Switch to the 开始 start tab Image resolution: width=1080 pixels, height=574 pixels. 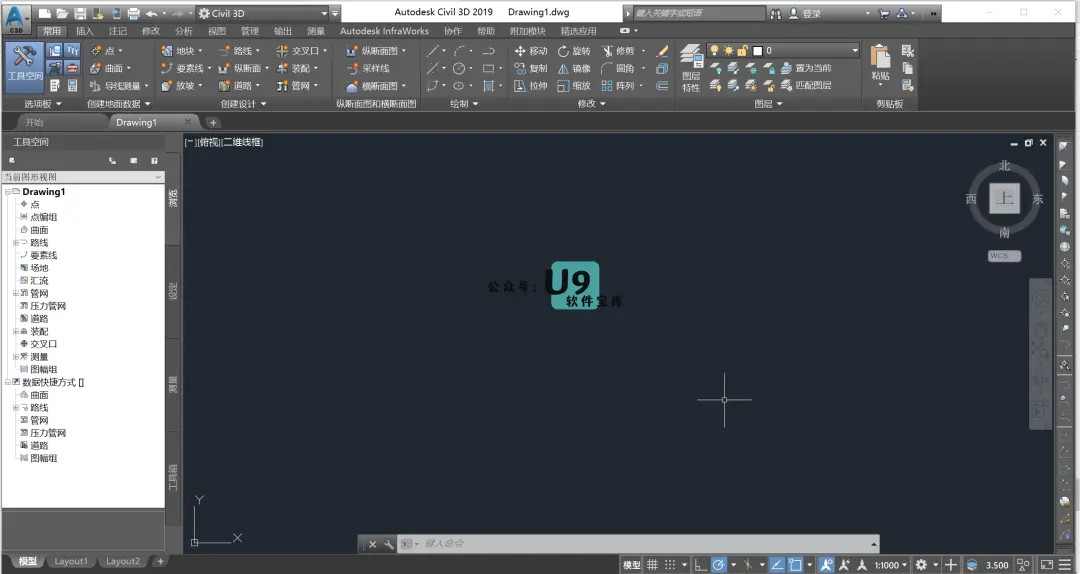pos(34,123)
